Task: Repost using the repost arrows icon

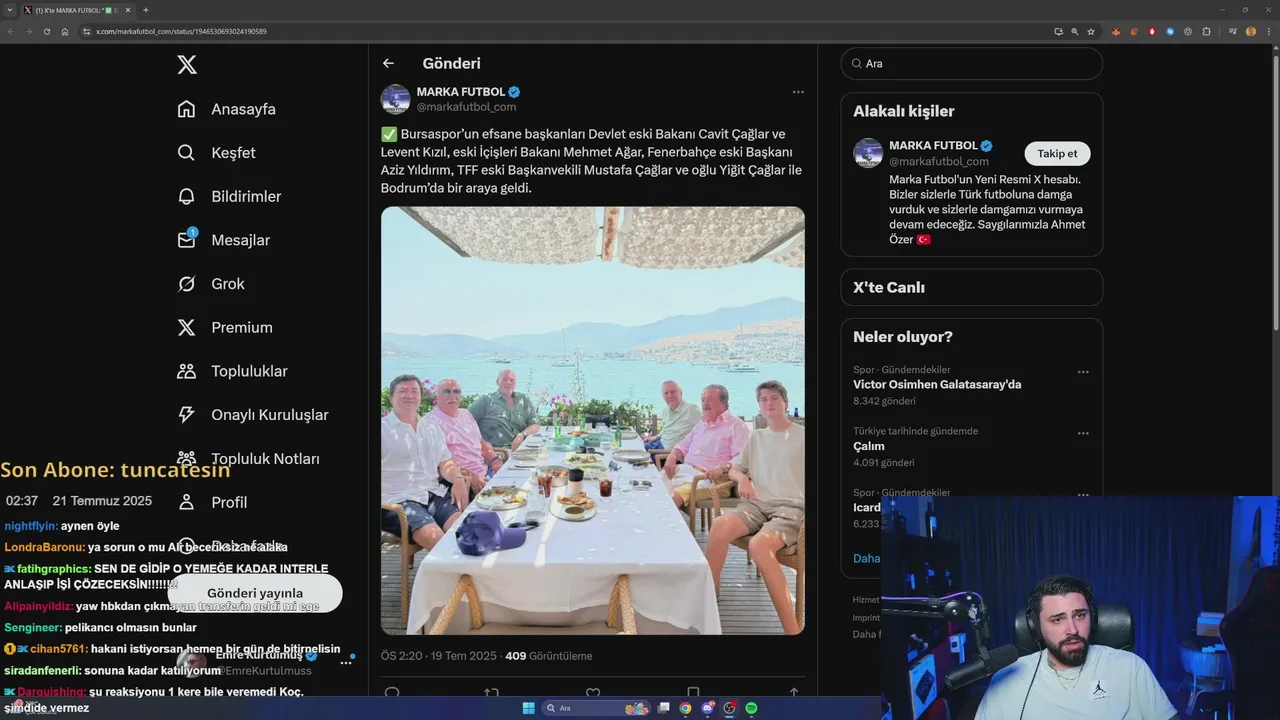Action: coord(492,692)
